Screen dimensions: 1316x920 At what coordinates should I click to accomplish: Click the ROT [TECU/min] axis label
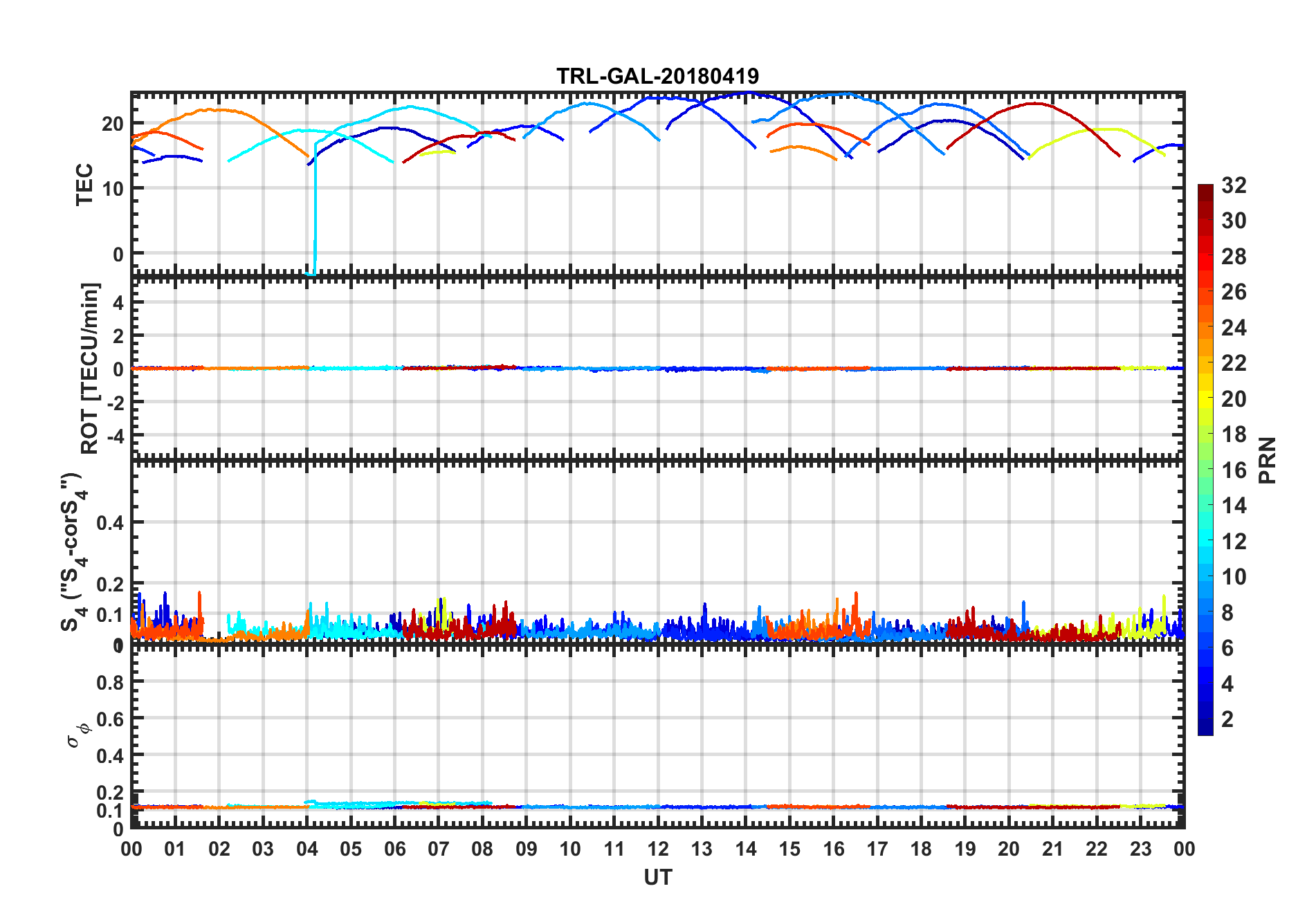[x=90, y=368]
